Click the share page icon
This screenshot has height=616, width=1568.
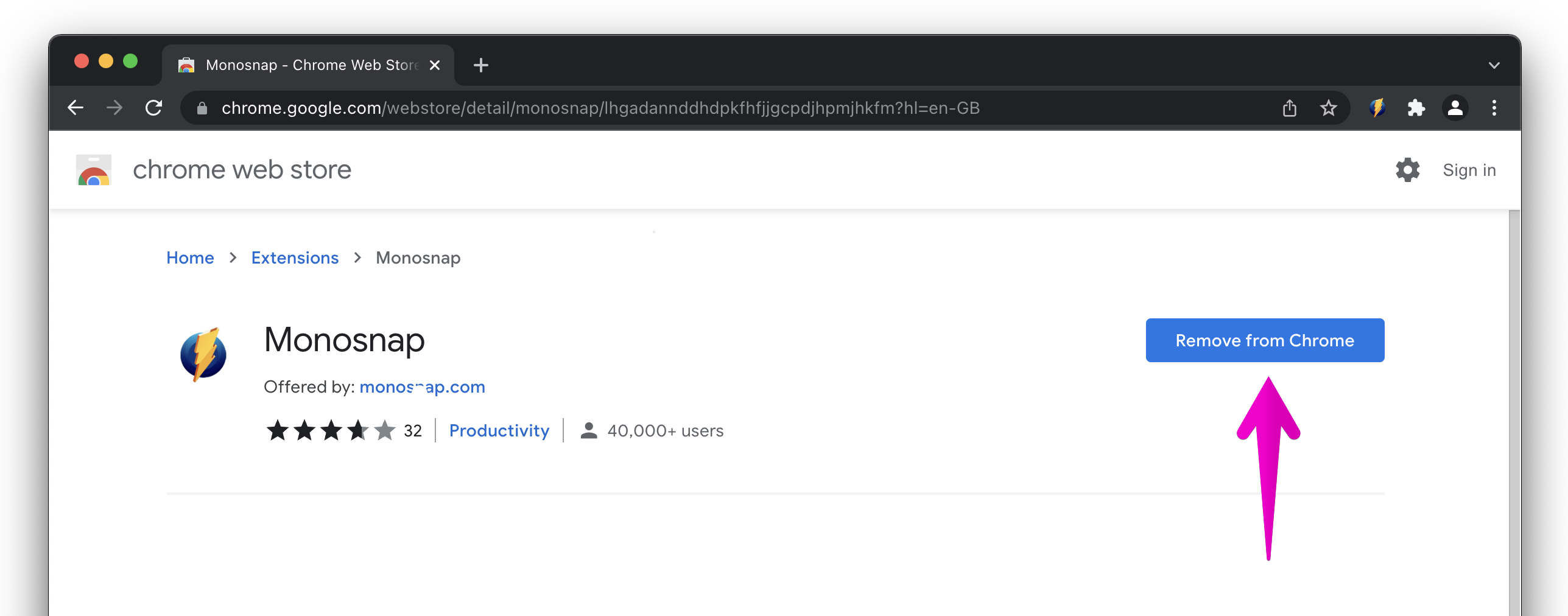(x=1289, y=108)
